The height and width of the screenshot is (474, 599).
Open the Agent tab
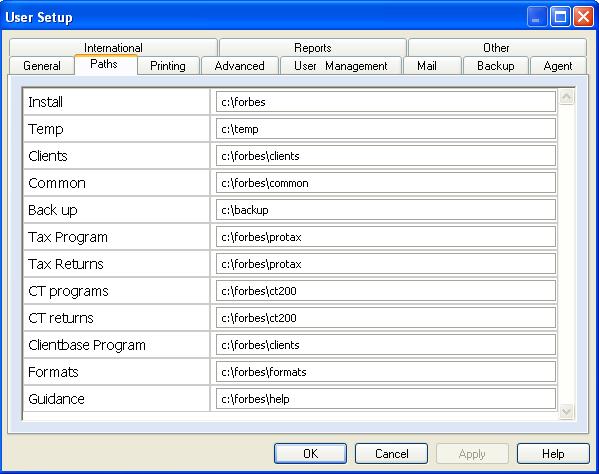[x=558, y=66]
